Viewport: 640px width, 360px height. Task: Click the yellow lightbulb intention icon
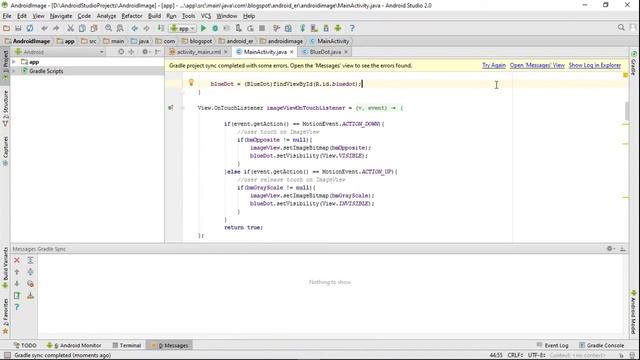click(x=191, y=83)
